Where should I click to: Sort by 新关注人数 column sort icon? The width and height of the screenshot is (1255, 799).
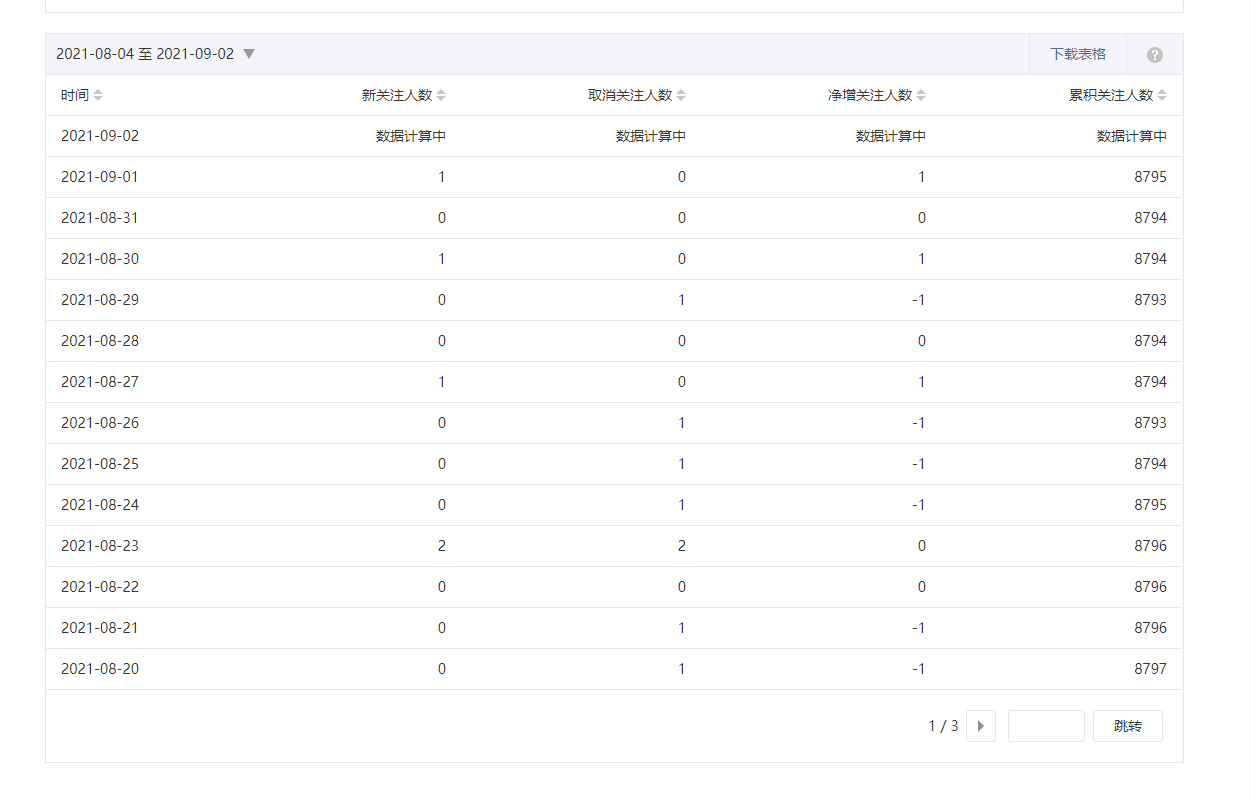click(x=441, y=96)
